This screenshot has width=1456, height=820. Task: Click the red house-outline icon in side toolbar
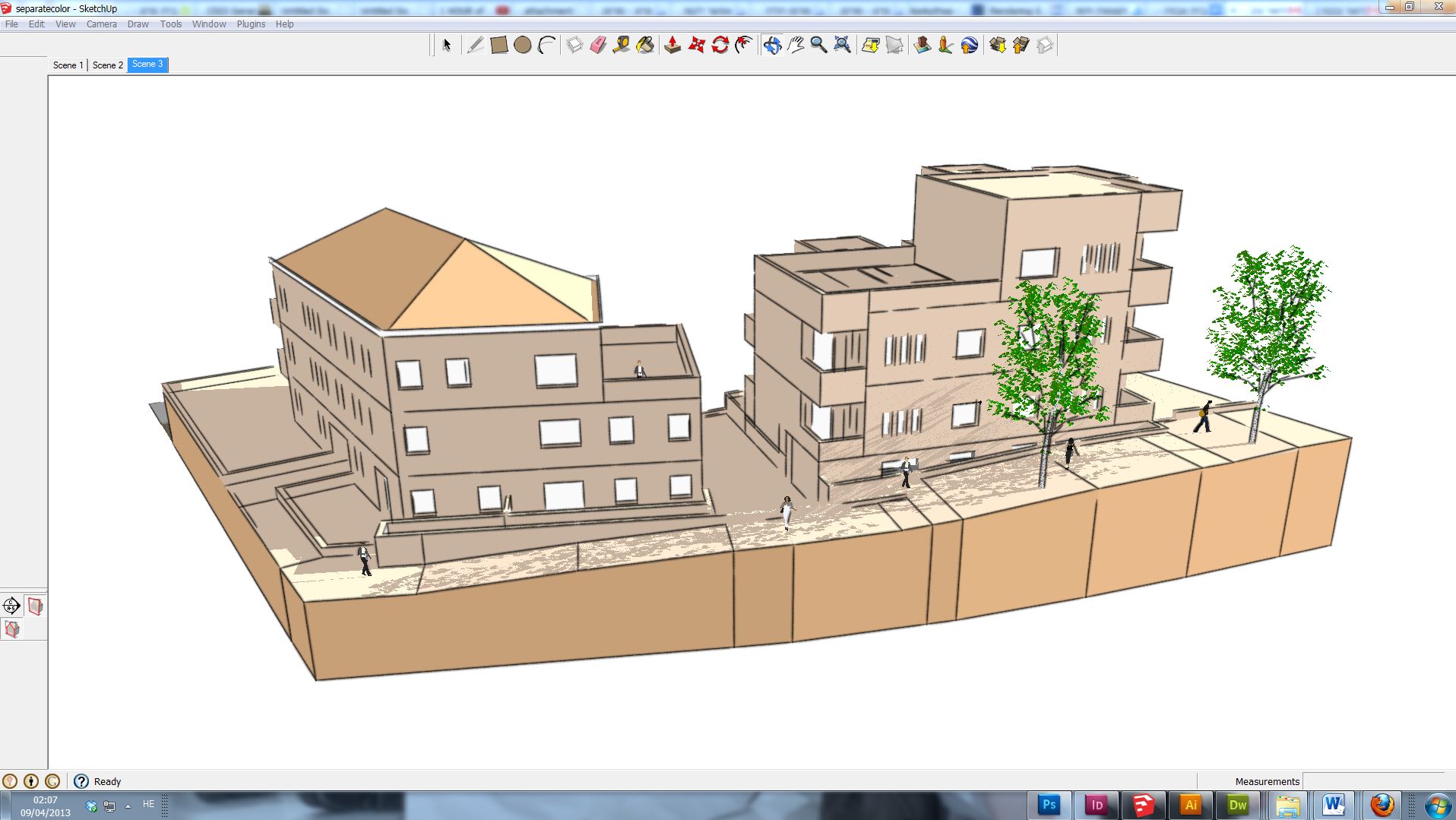[11, 629]
